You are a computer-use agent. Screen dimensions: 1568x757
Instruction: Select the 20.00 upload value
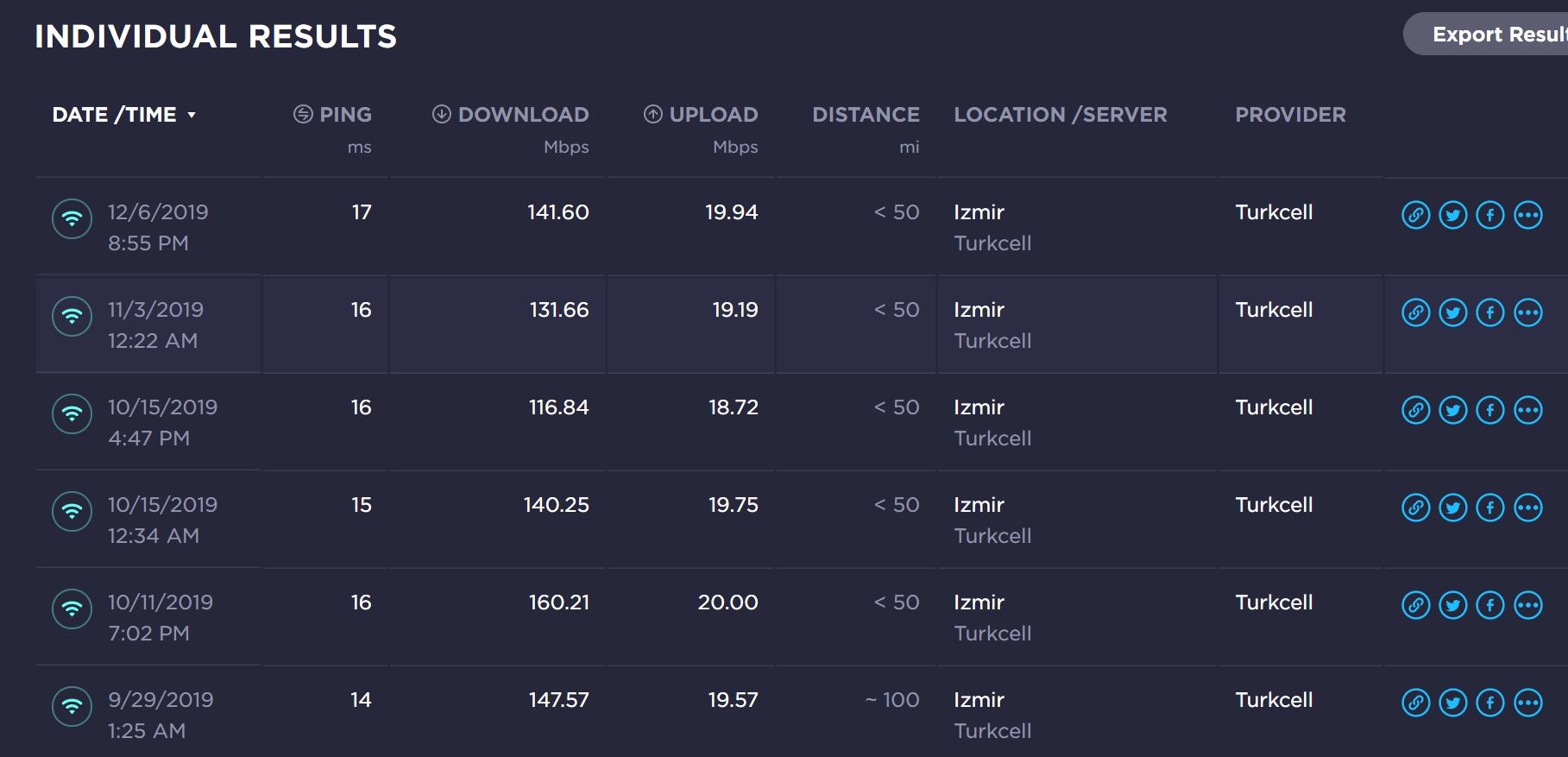pyautogui.click(x=728, y=602)
